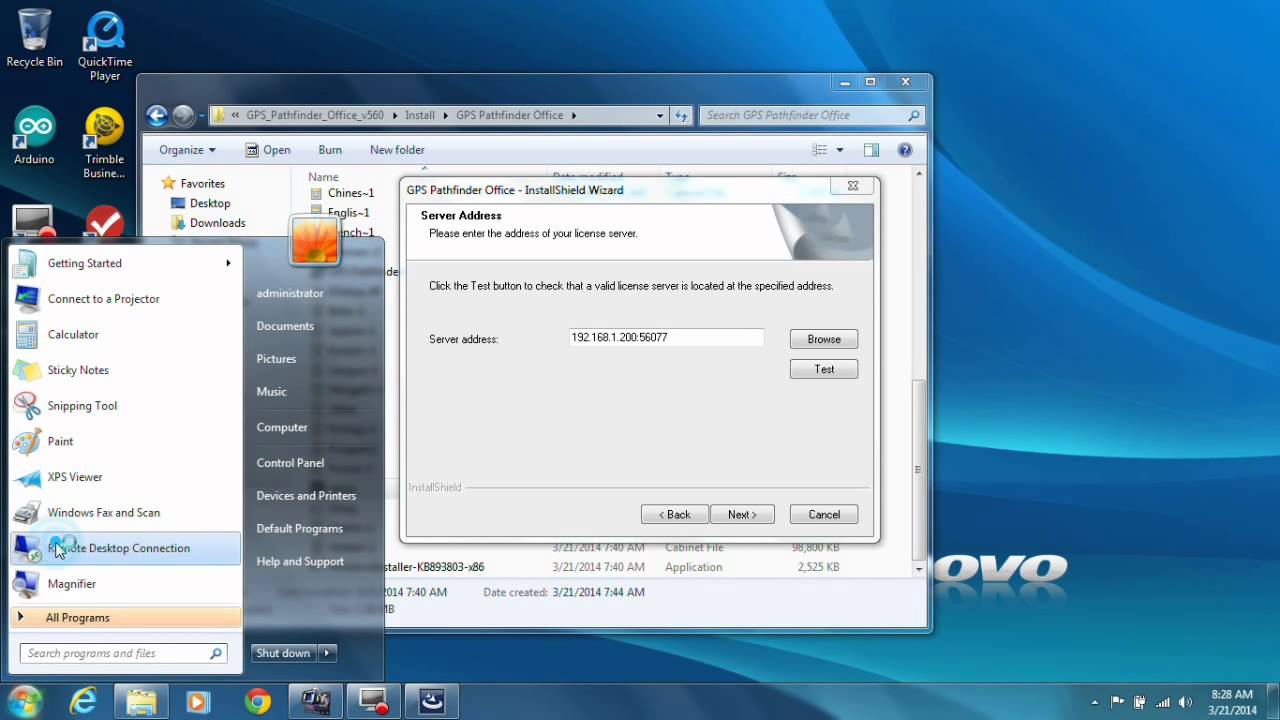Open XPS Viewer

coord(125,477)
